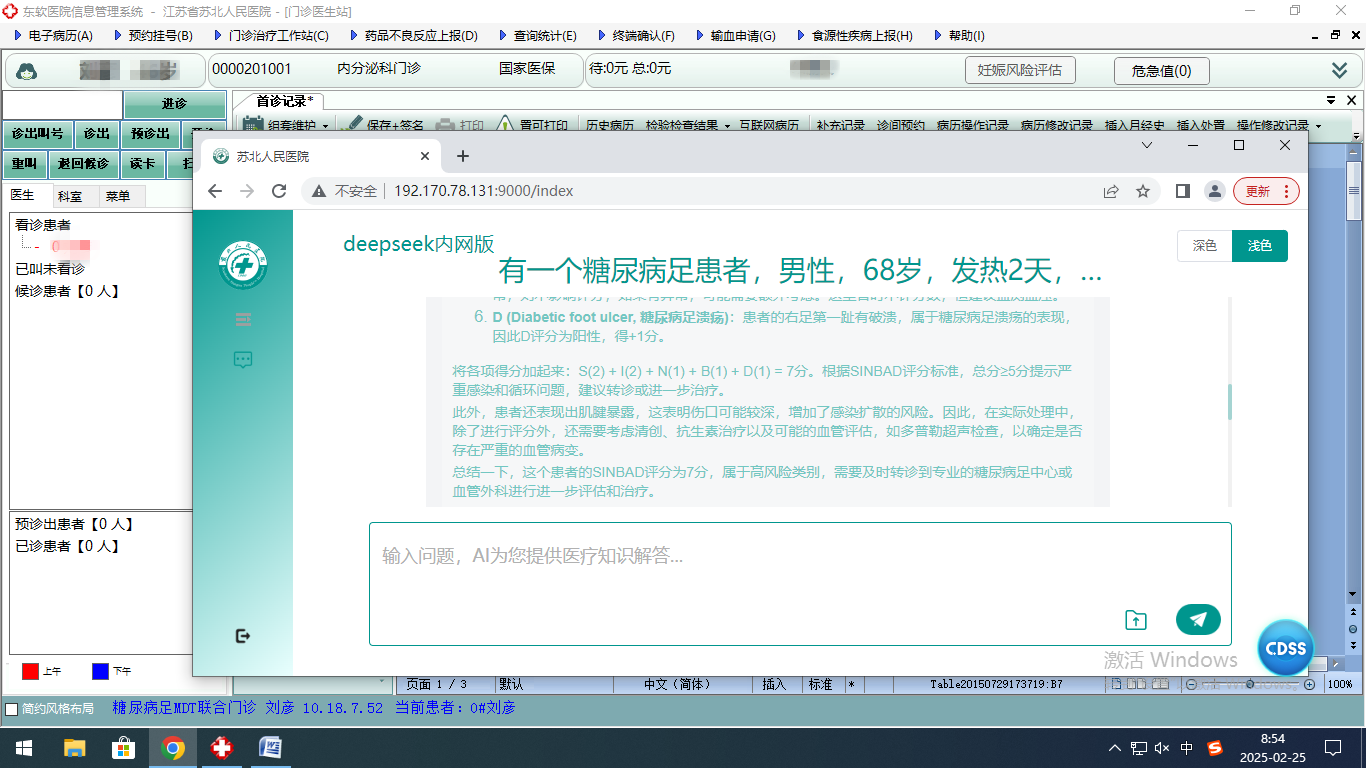This screenshot has width=1366, height=768.
Task: Open the floating CDSS assistant icon
Action: [1286, 648]
